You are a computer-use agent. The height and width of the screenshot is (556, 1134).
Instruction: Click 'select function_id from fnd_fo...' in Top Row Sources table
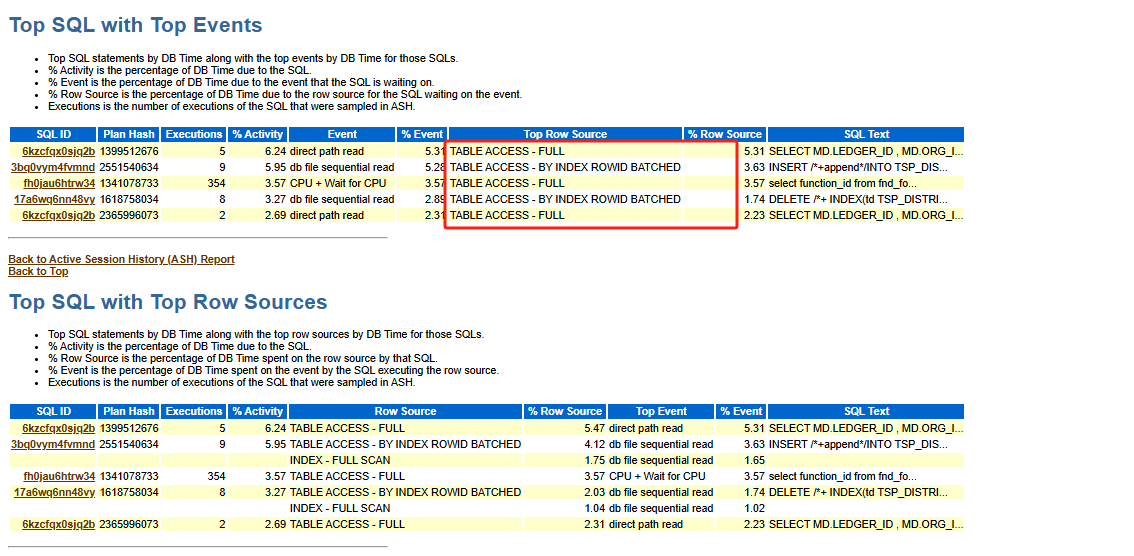843,476
